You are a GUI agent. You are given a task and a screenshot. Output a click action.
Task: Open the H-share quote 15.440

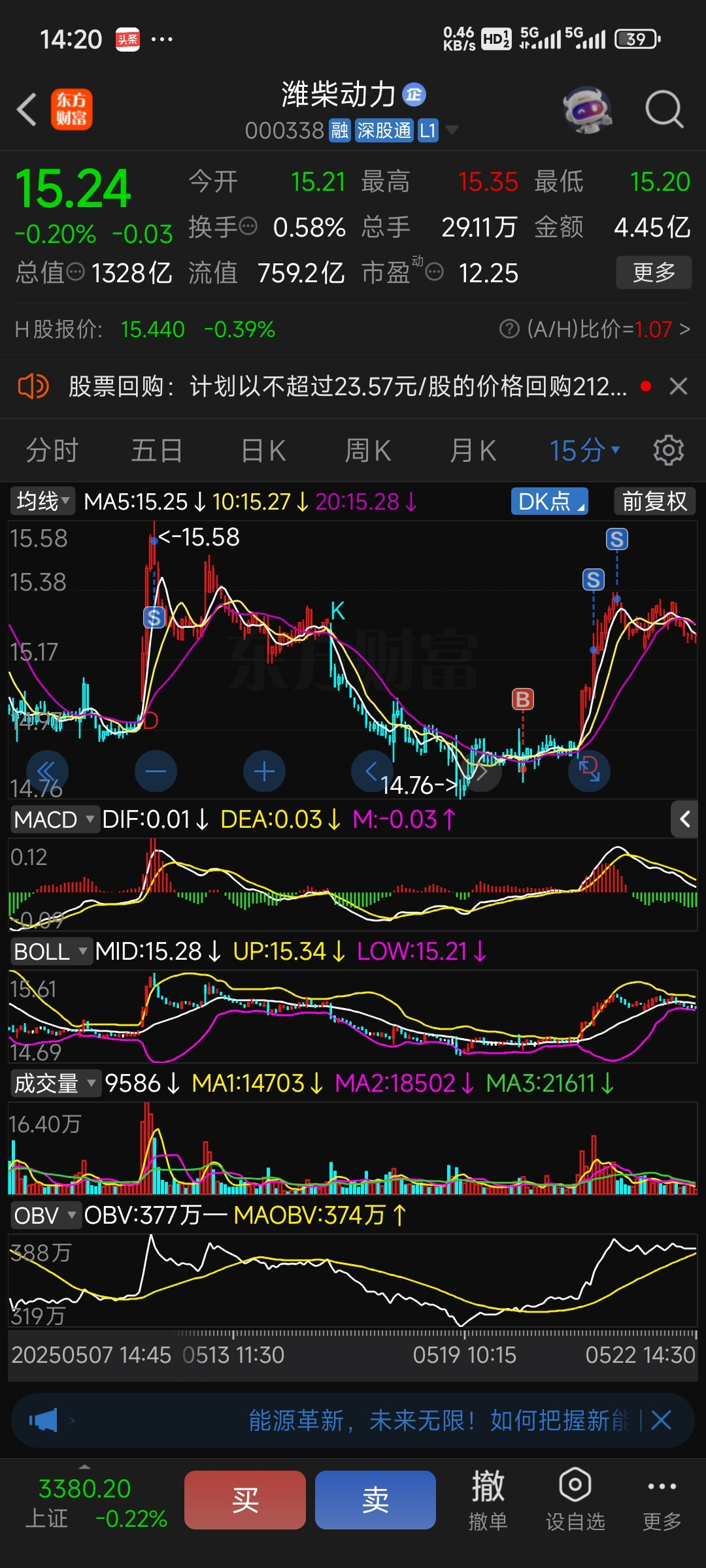[153, 329]
